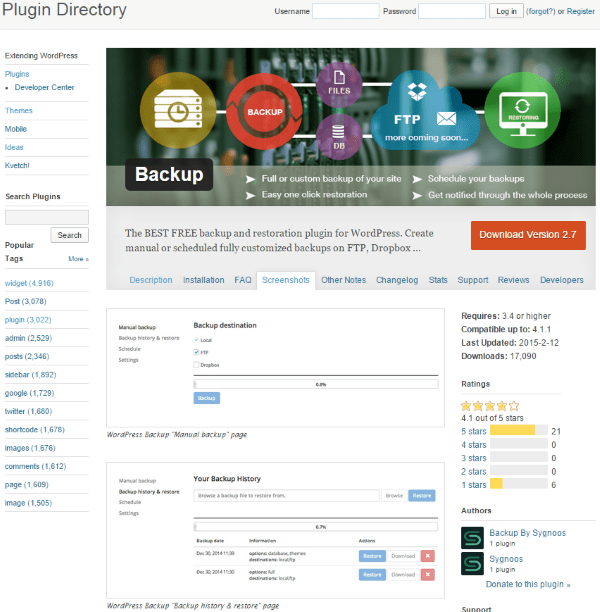600x612 pixels.
Task: Click the purple DB circle icon
Action: (339, 137)
